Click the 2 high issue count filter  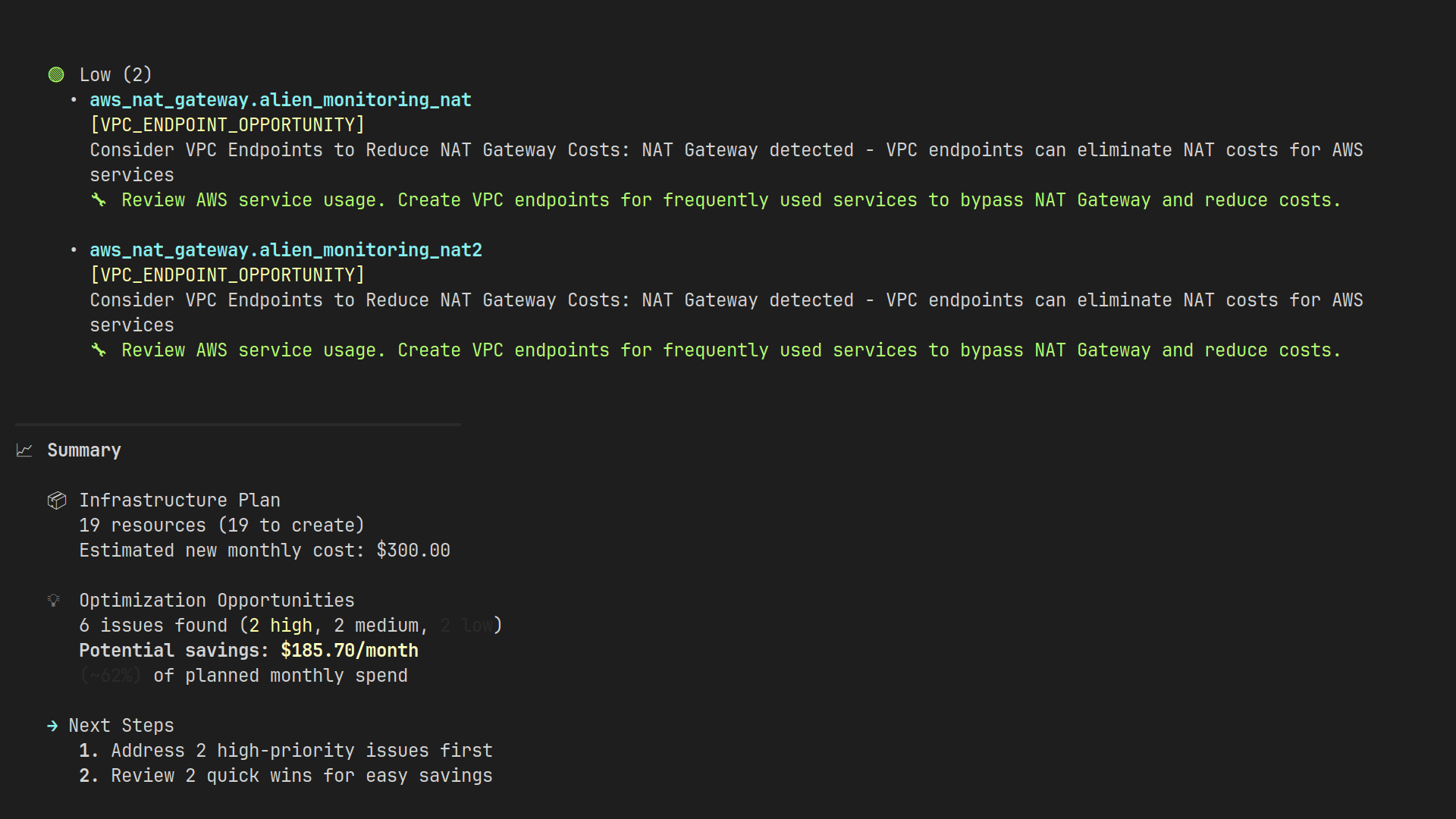[279, 625]
